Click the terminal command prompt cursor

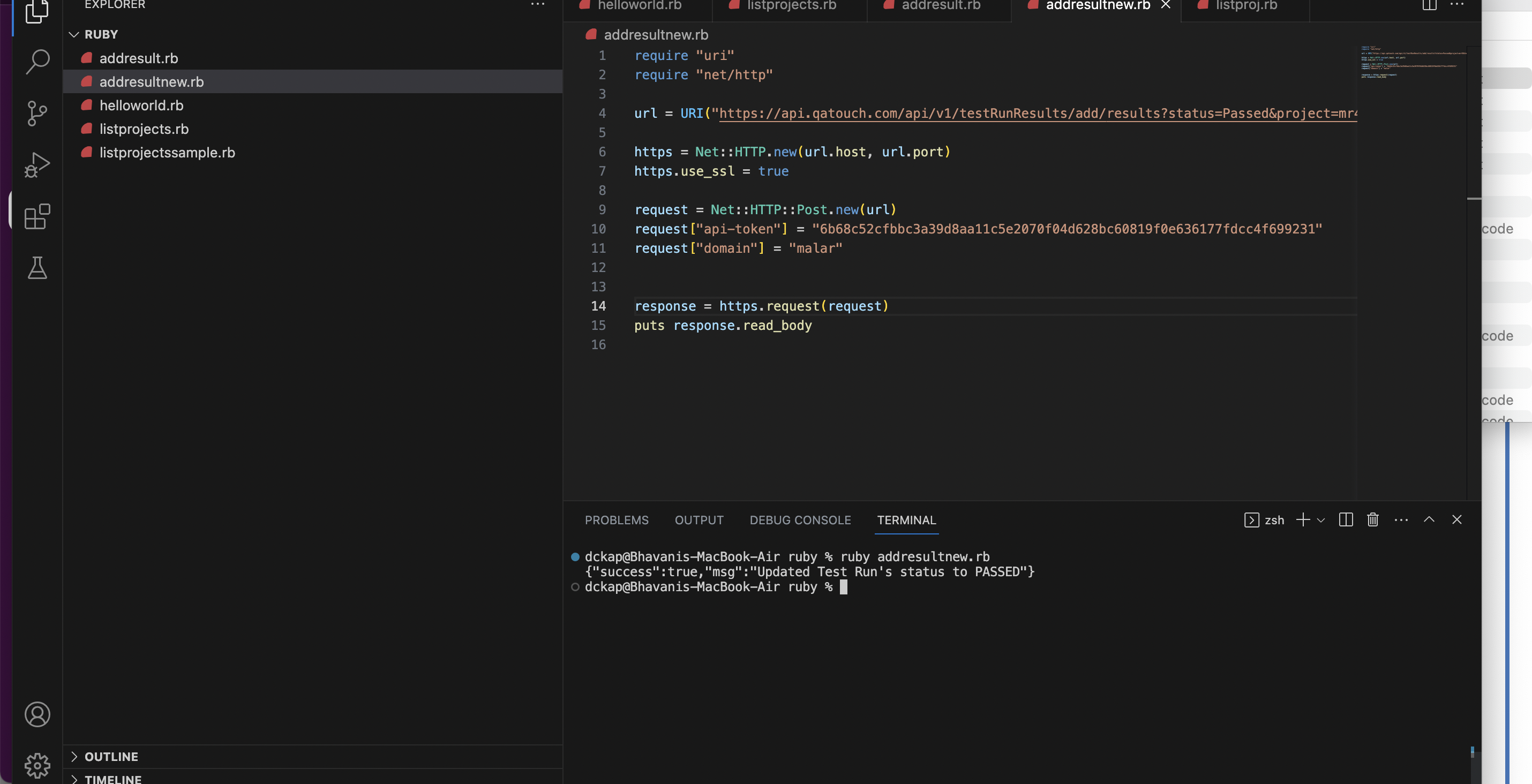(843, 587)
